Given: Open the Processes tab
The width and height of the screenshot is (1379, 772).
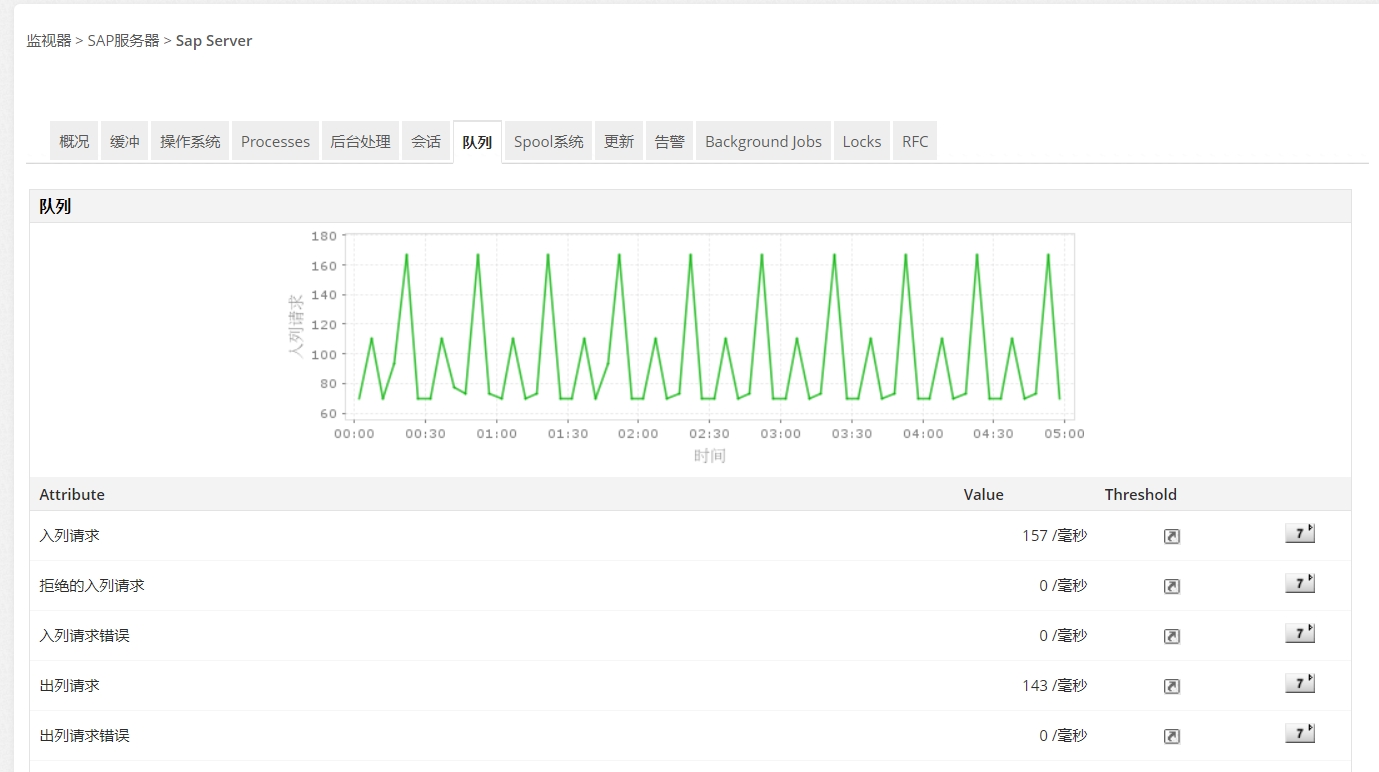Looking at the screenshot, I should [x=275, y=142].
